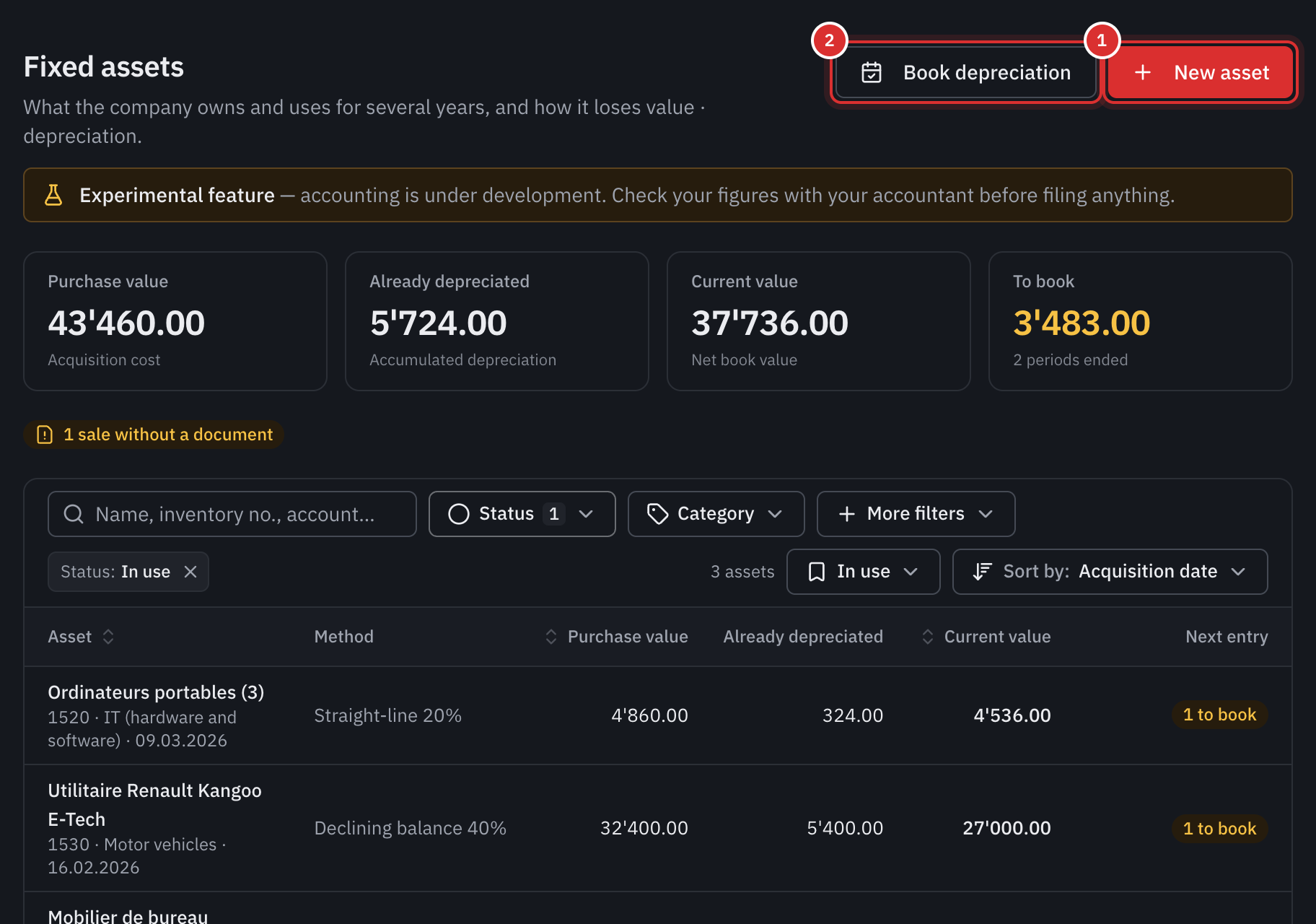Select the Already depreciated summary card

point(497,321)
